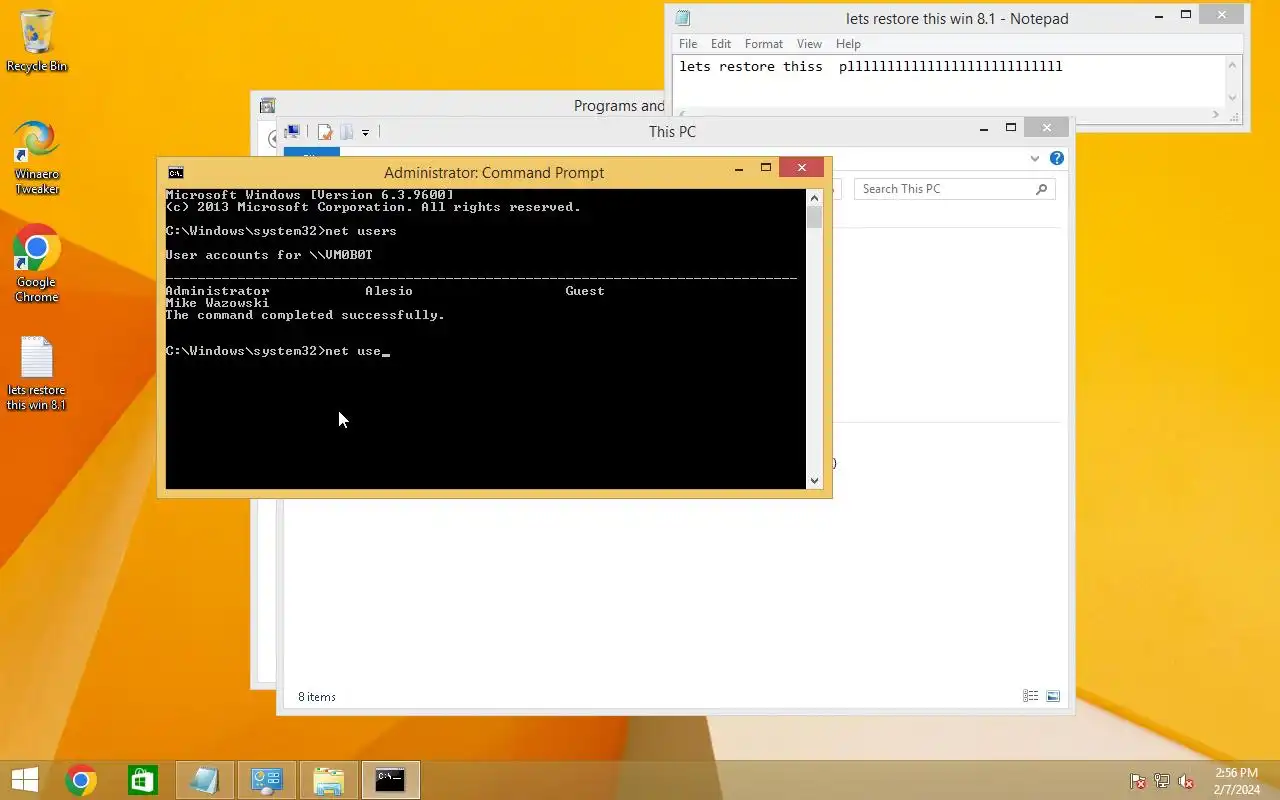This screenshot has height=800, width=1280.
Task: Open the Notepad View menu
Action: (809, 44)
